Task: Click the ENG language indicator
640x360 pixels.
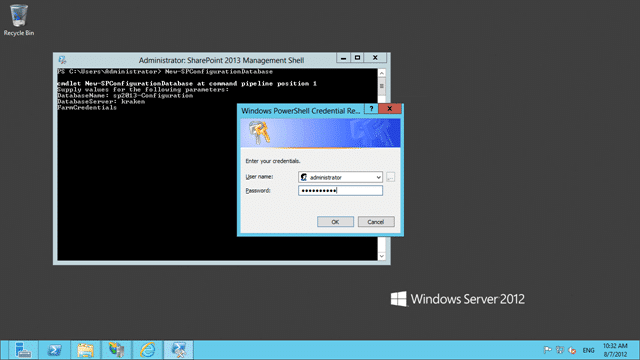Action: point(588,350)
